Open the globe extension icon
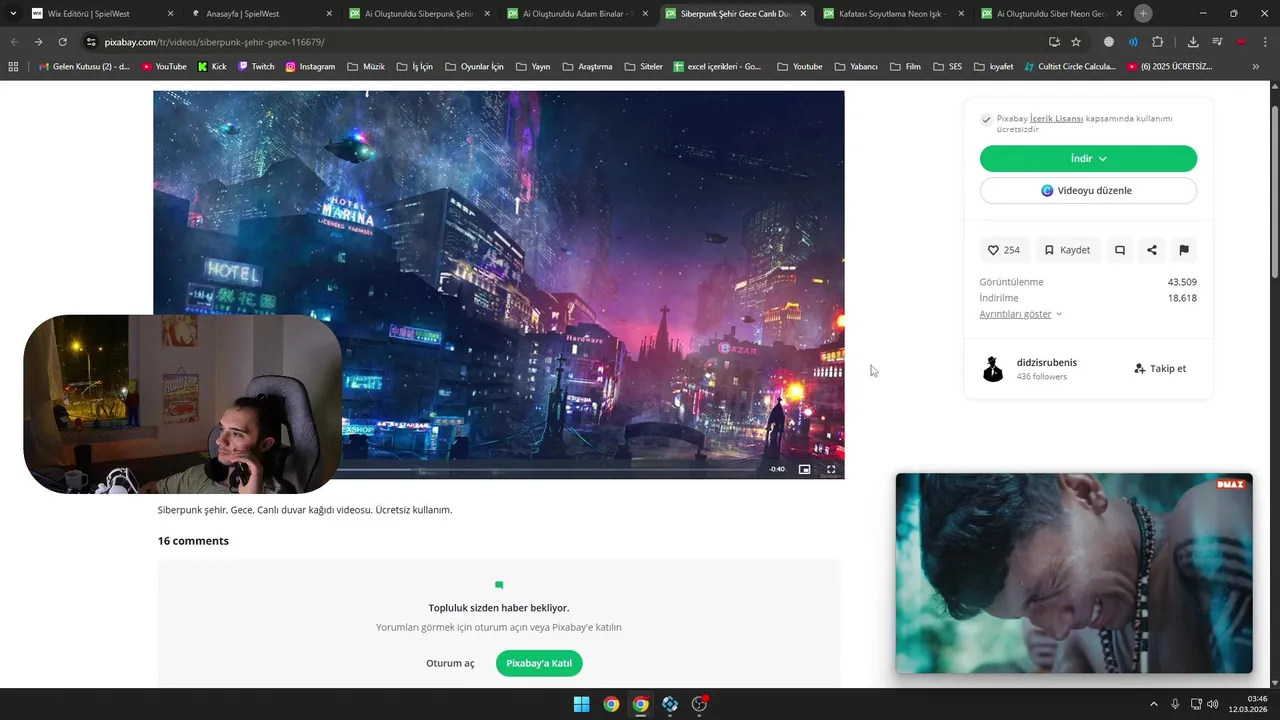1280x720 pixels. [x=1109, y=42]
